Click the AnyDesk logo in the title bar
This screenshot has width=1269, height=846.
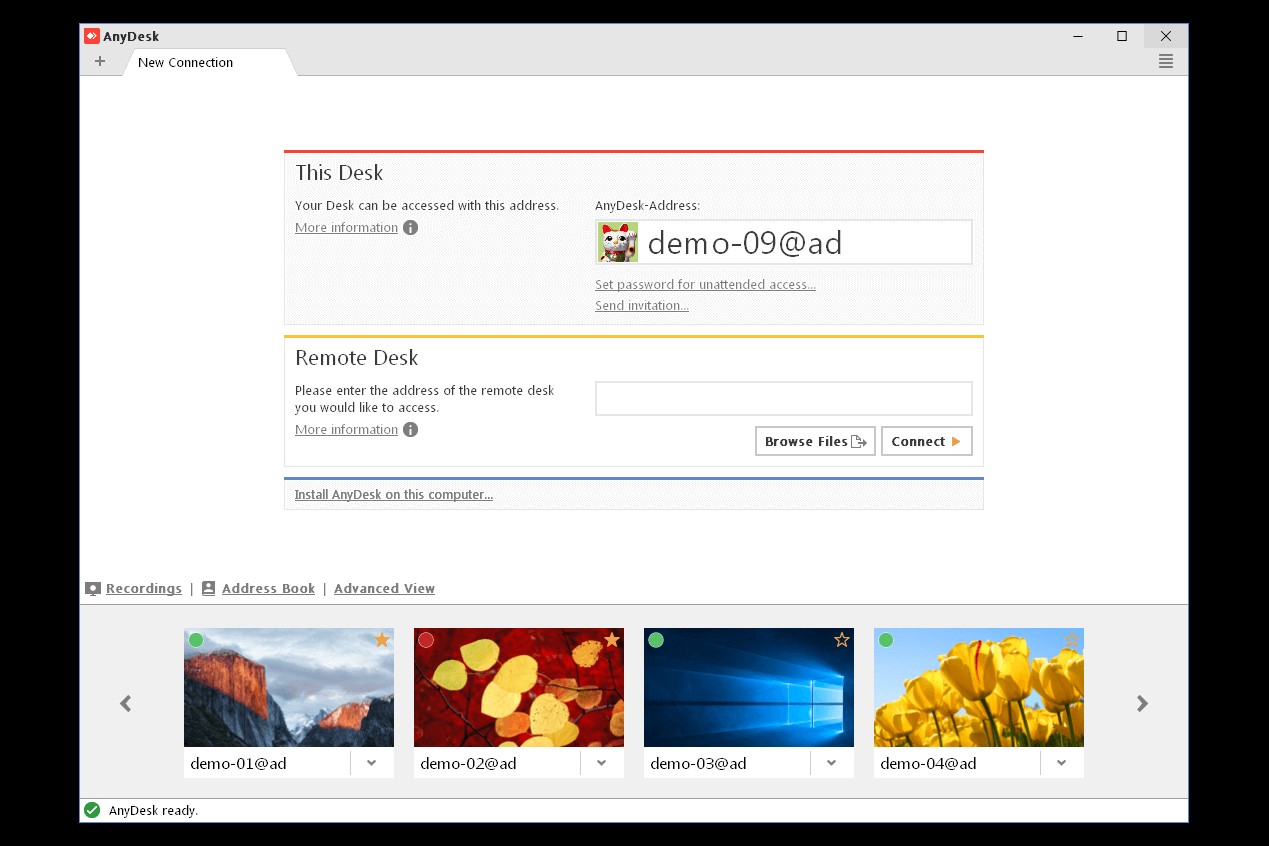click(x=92, y=36)
